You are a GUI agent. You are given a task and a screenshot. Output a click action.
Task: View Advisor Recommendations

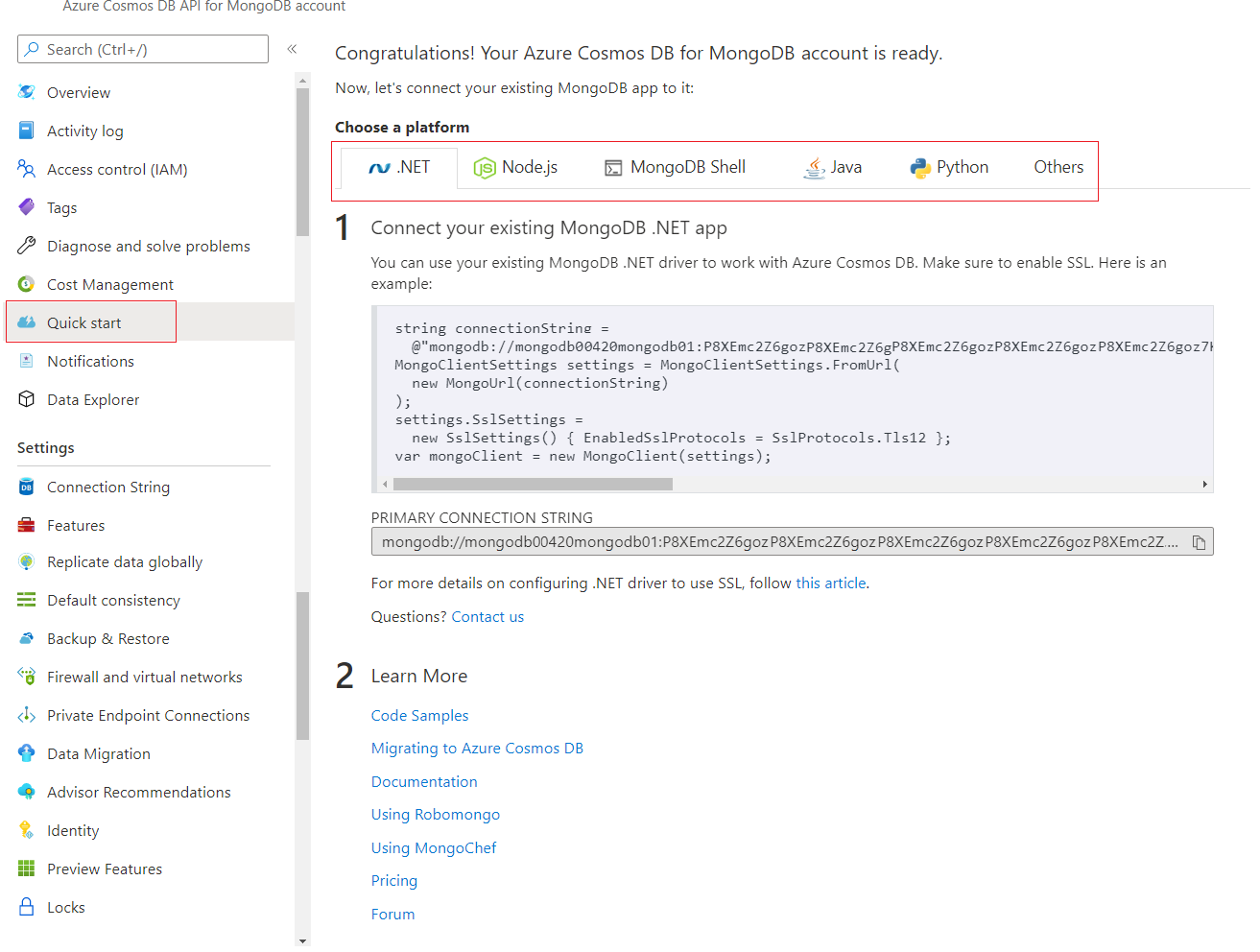pos(138,792)
